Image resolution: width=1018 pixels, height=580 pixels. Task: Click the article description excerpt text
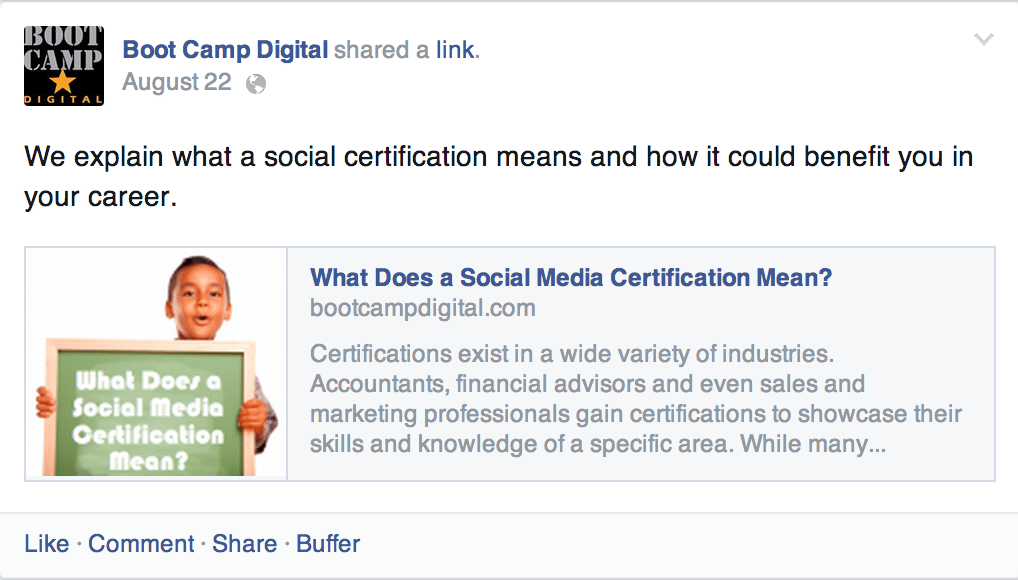point(635,399)
